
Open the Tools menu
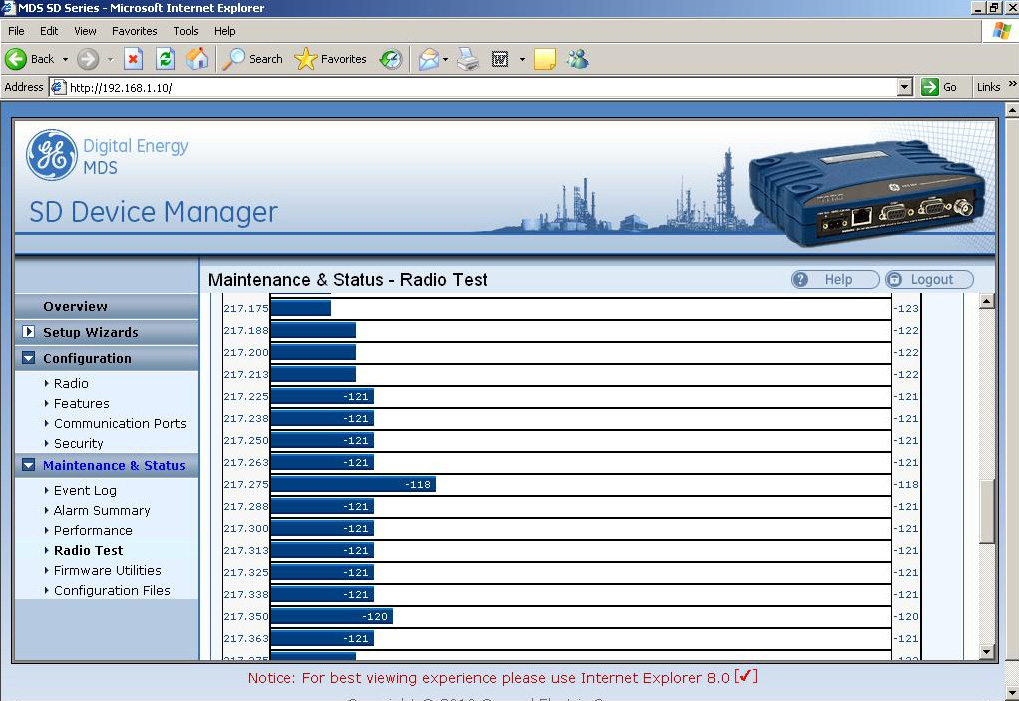coord(186,31)
